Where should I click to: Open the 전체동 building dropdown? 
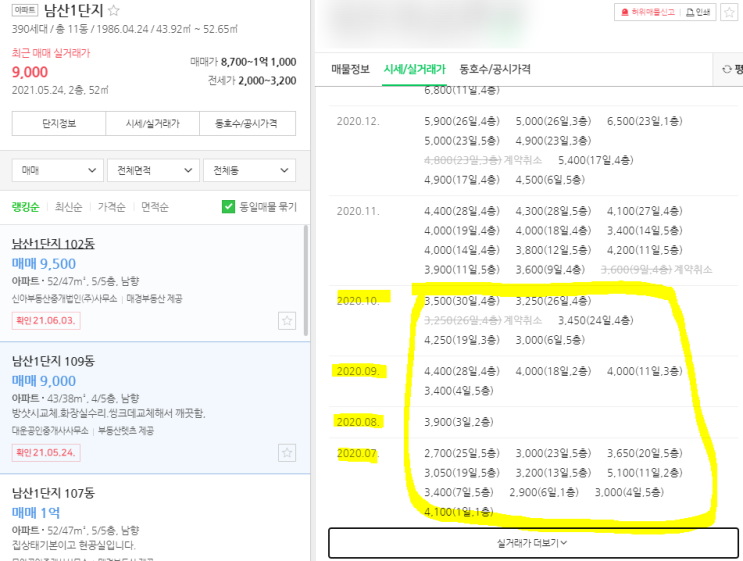click(249, 170)
